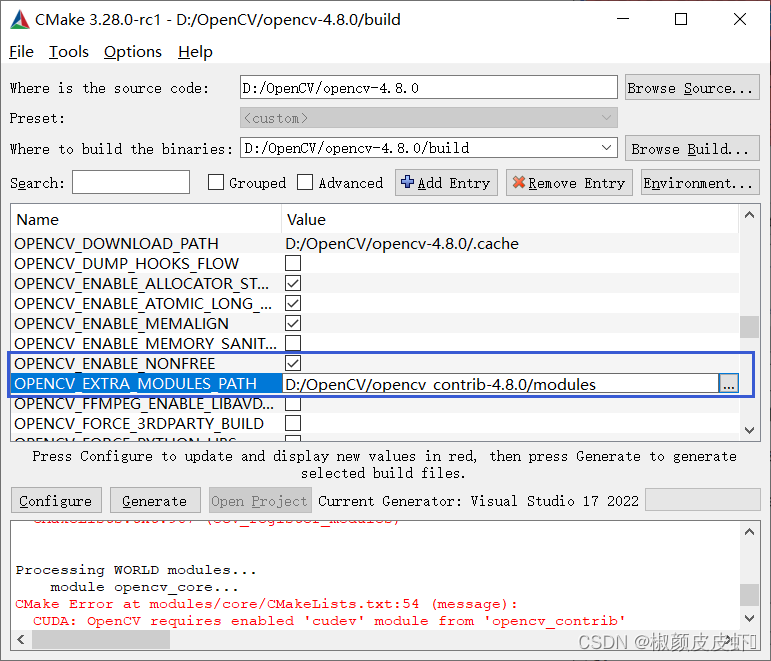Edit the OPENCV_EXTRA_MODULES_PATH value field

(500, 384)
